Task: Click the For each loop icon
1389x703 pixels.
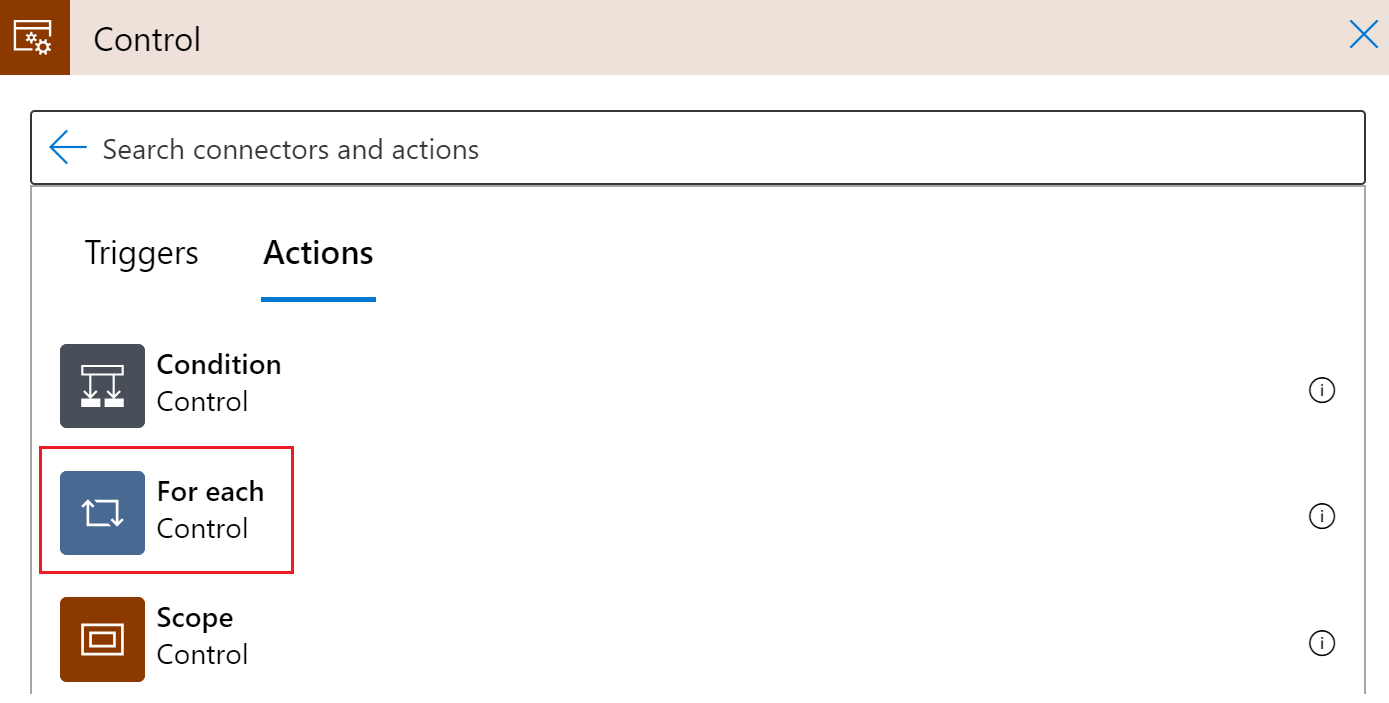Action: (x=102, y=513)
